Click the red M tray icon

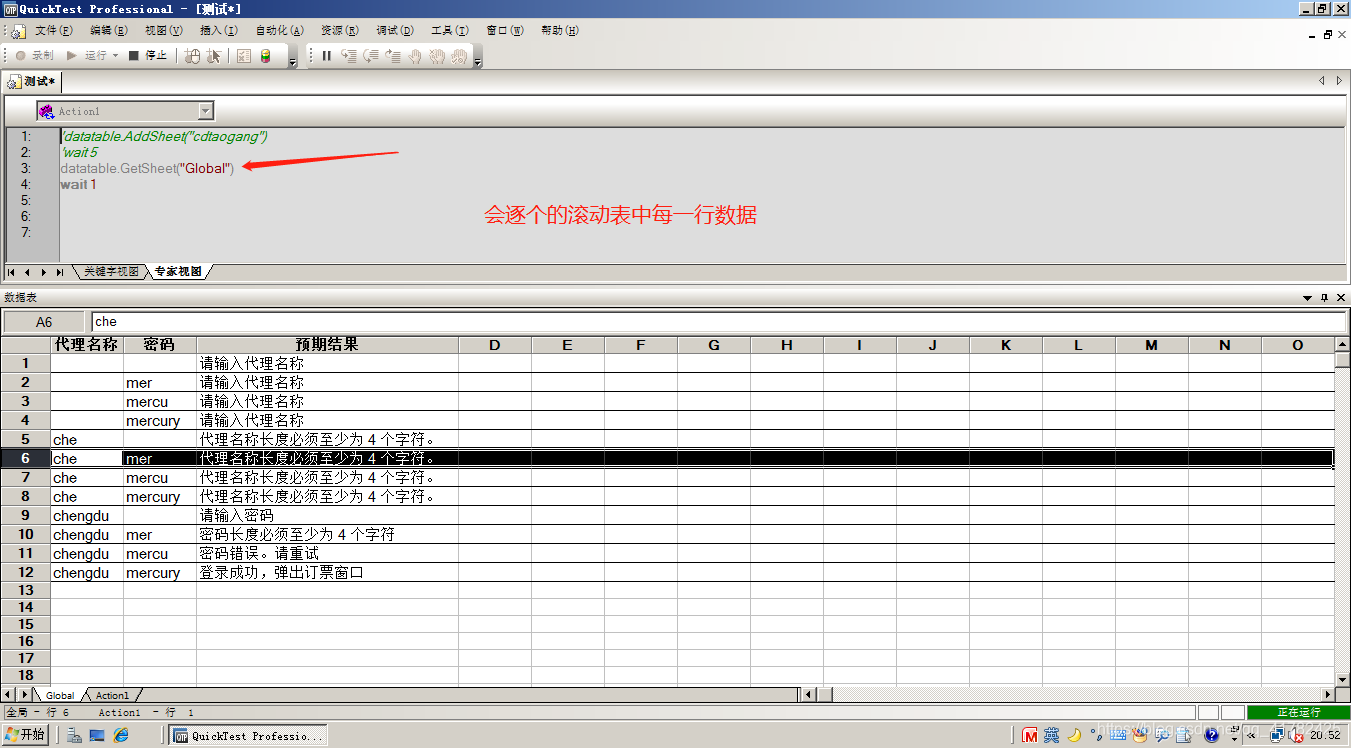1030,736
